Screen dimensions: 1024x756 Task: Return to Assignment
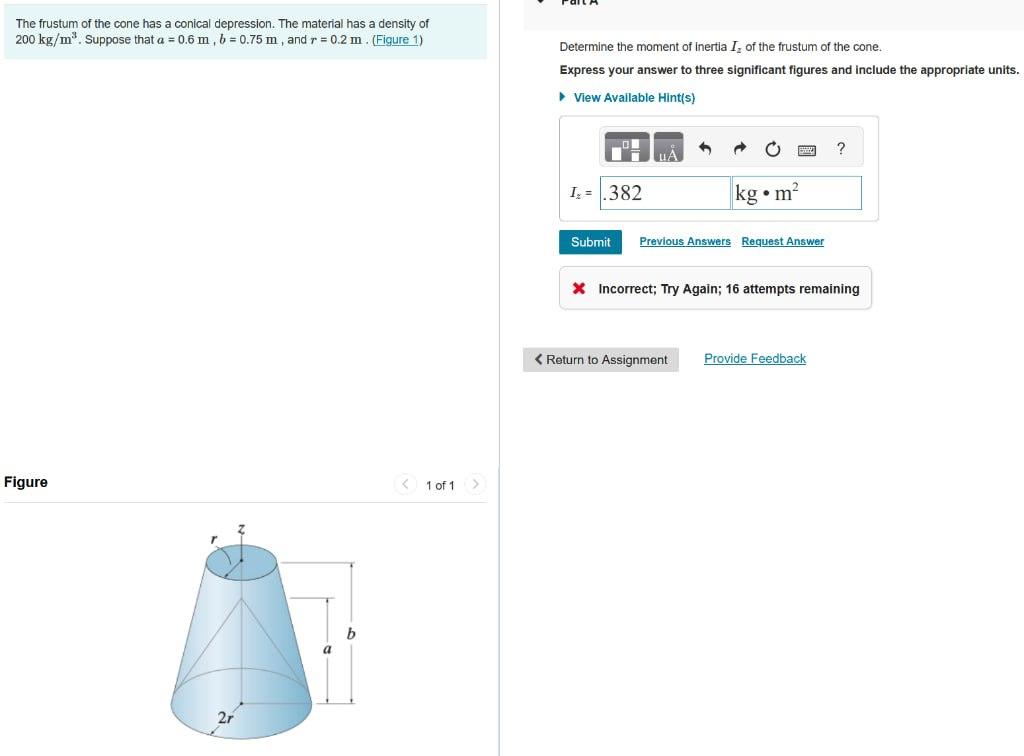[601, 360]
